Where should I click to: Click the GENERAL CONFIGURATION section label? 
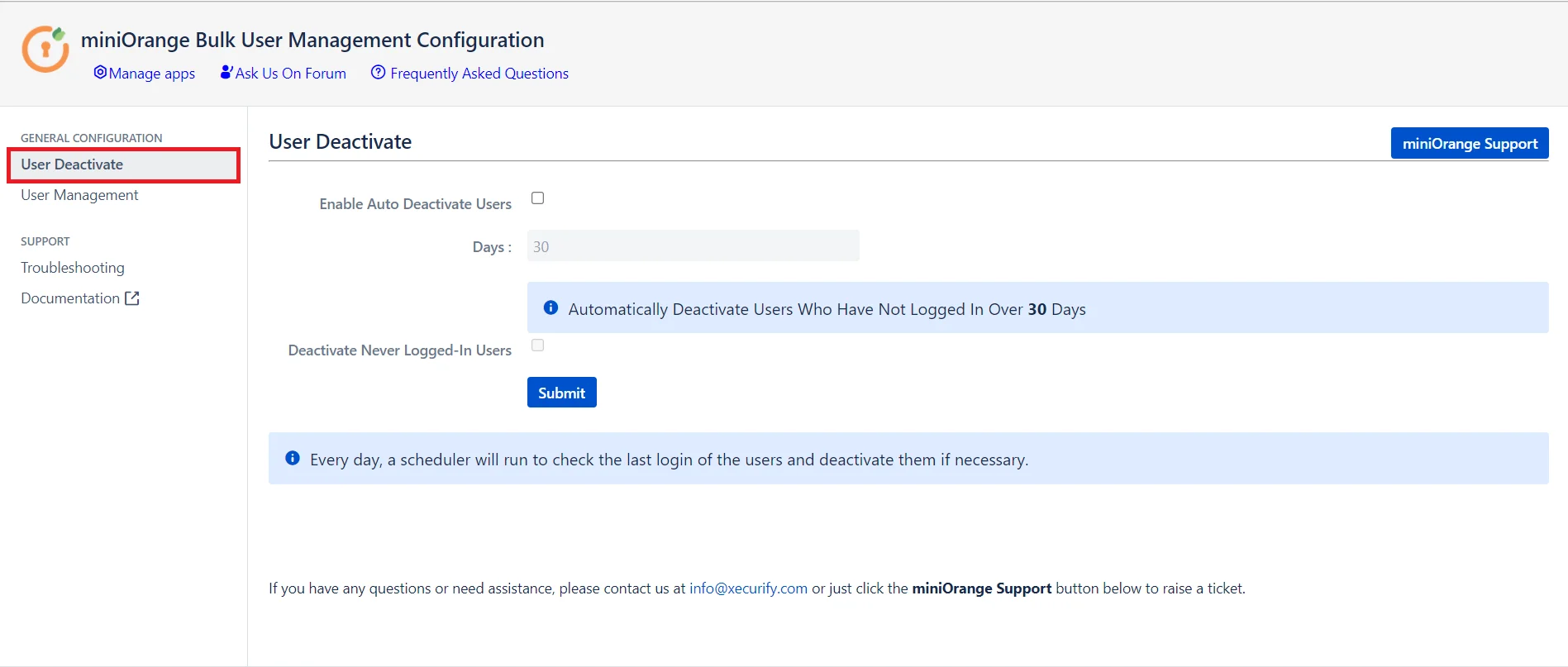[92, 138]
